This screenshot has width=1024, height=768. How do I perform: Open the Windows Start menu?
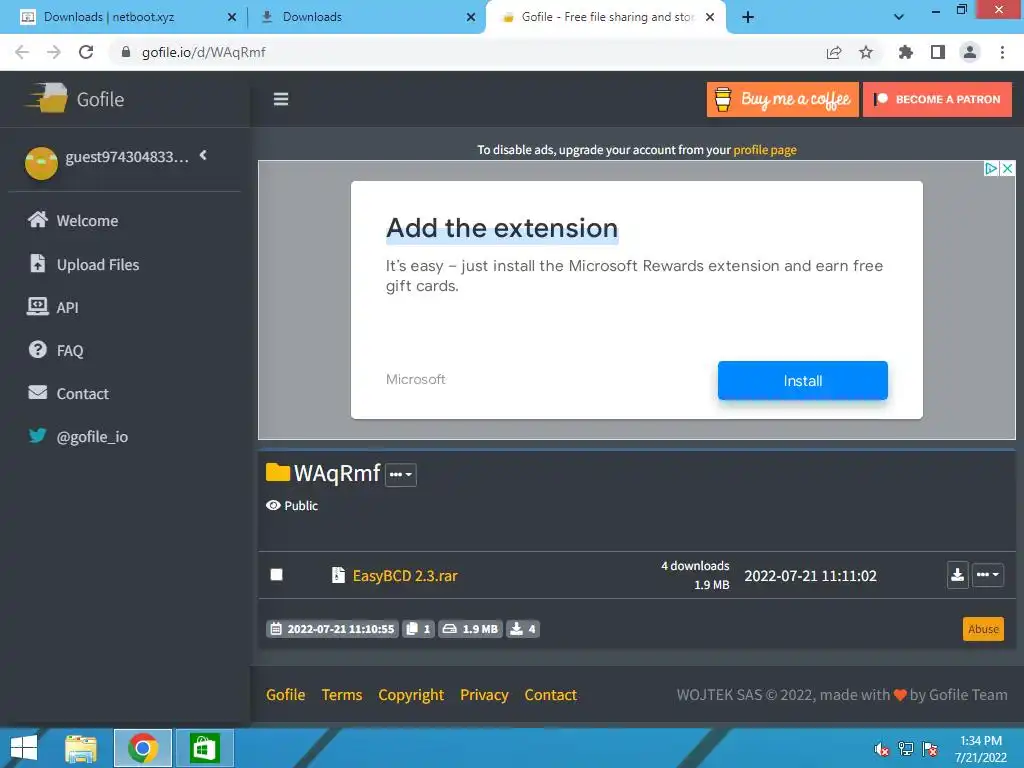24,748
